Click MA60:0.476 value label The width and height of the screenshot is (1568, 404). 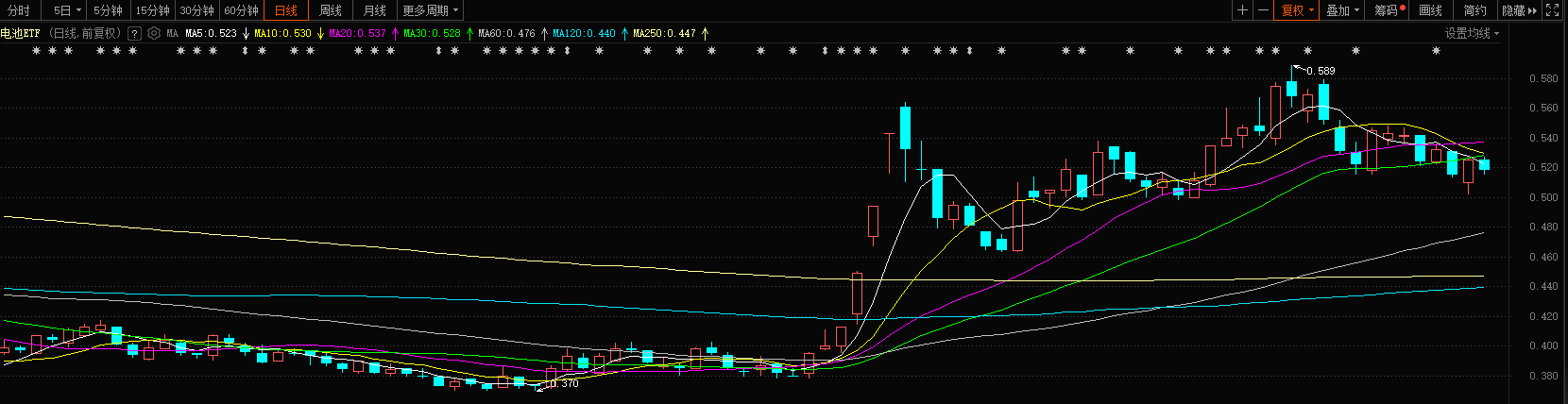tap(506, 33)
